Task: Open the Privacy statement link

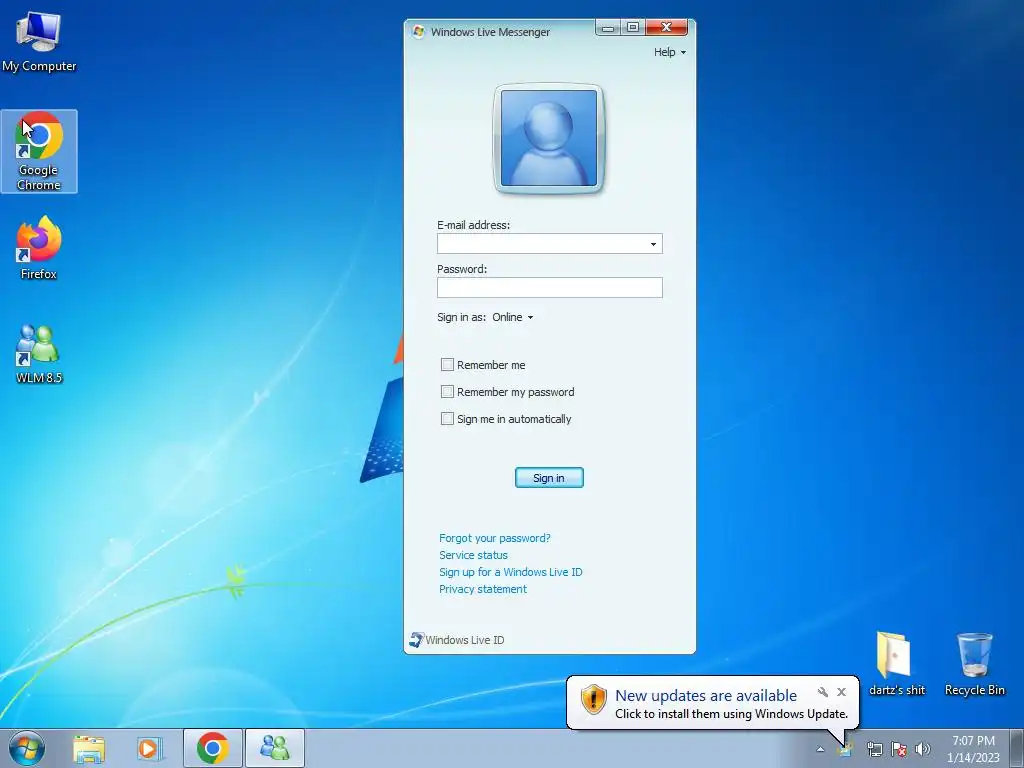Action: (x=483, y=589)
